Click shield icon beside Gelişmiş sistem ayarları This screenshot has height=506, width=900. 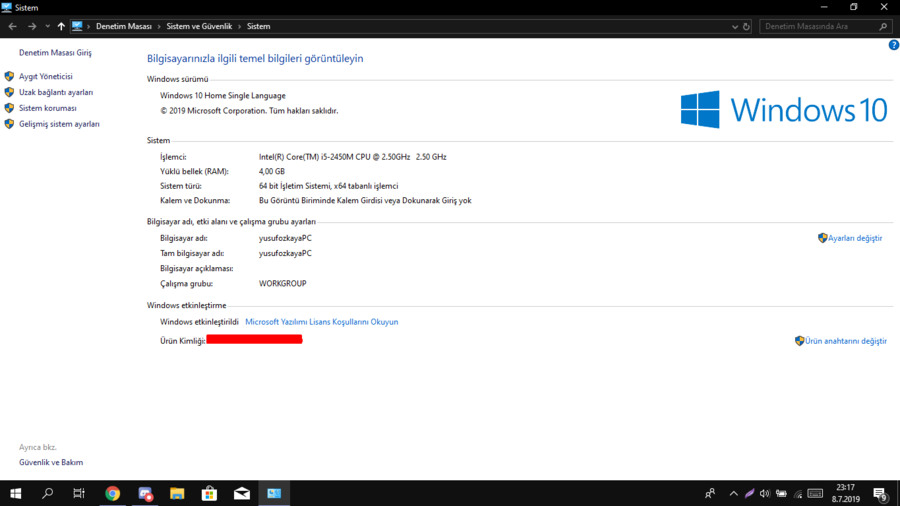9,124
